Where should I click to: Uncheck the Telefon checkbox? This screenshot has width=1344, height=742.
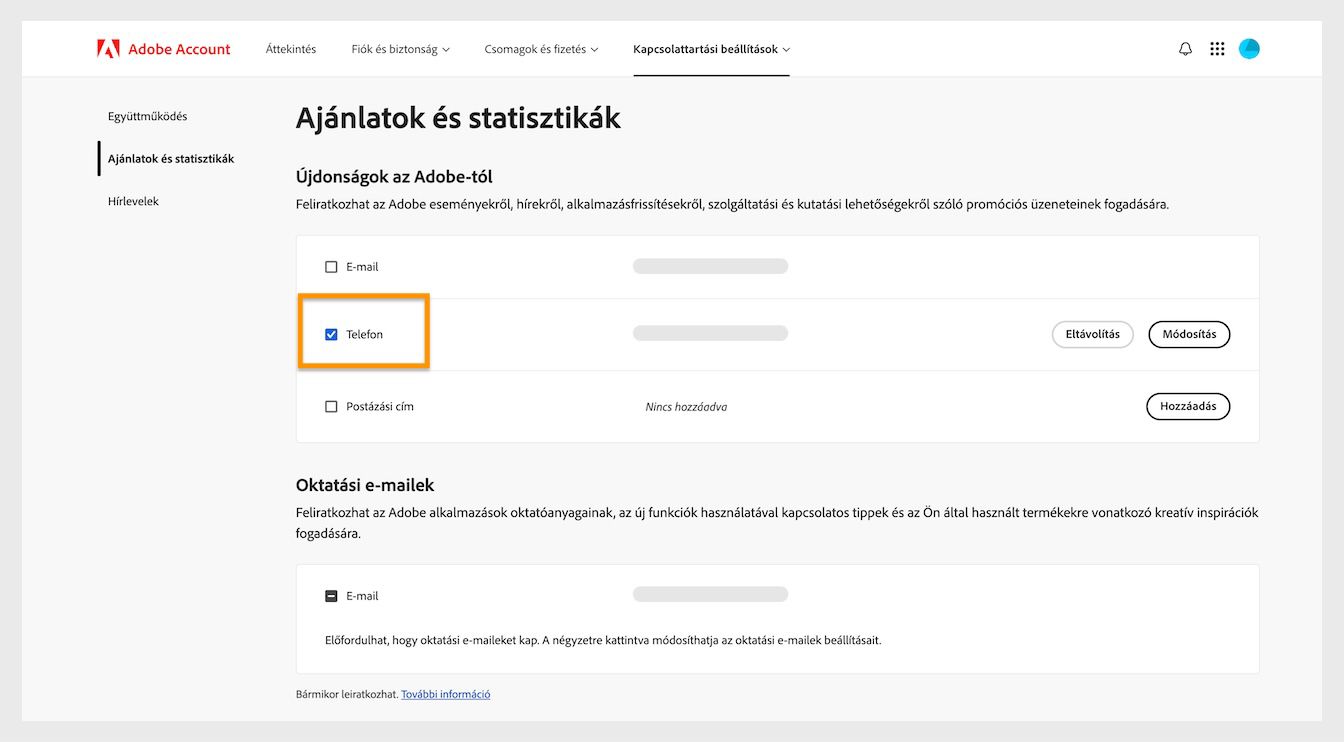[331, 334]
